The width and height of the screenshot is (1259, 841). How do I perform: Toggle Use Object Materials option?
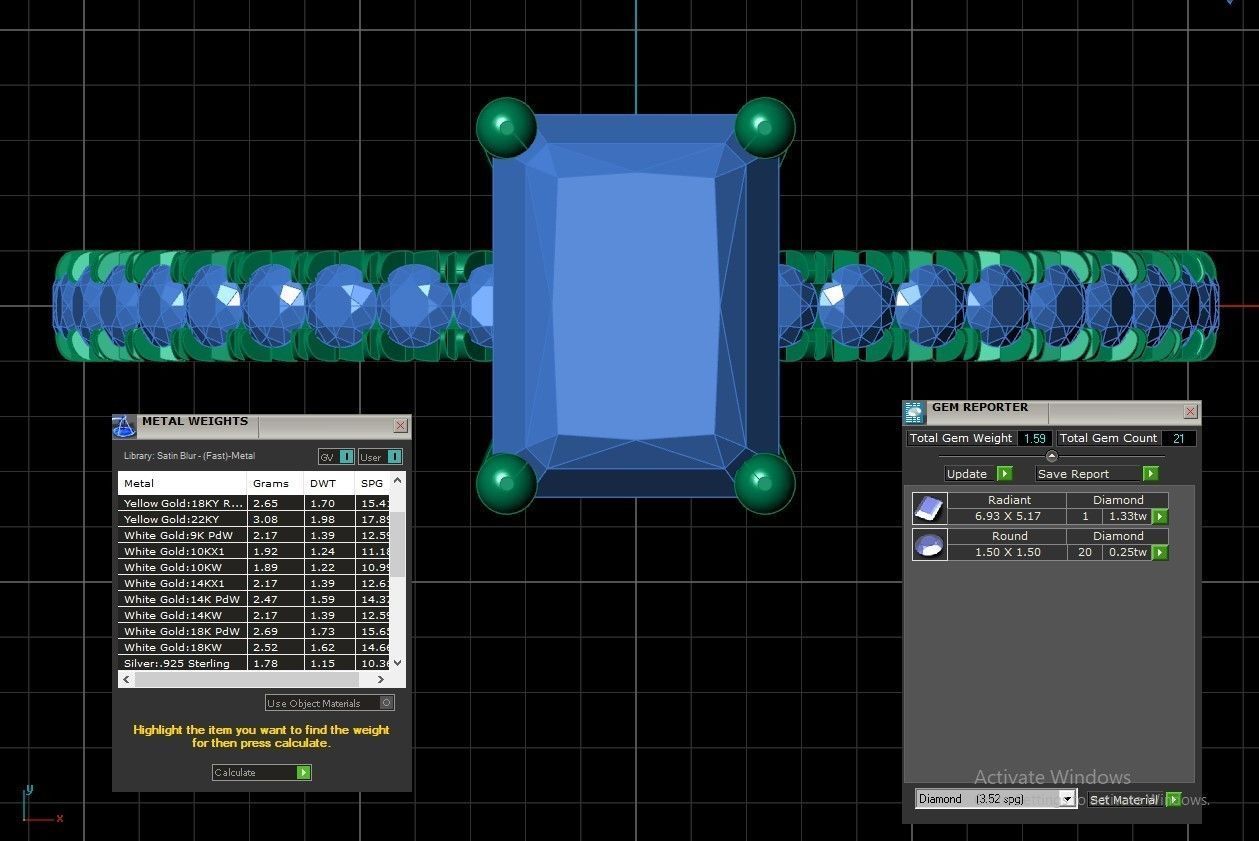(x=329, y=703)
